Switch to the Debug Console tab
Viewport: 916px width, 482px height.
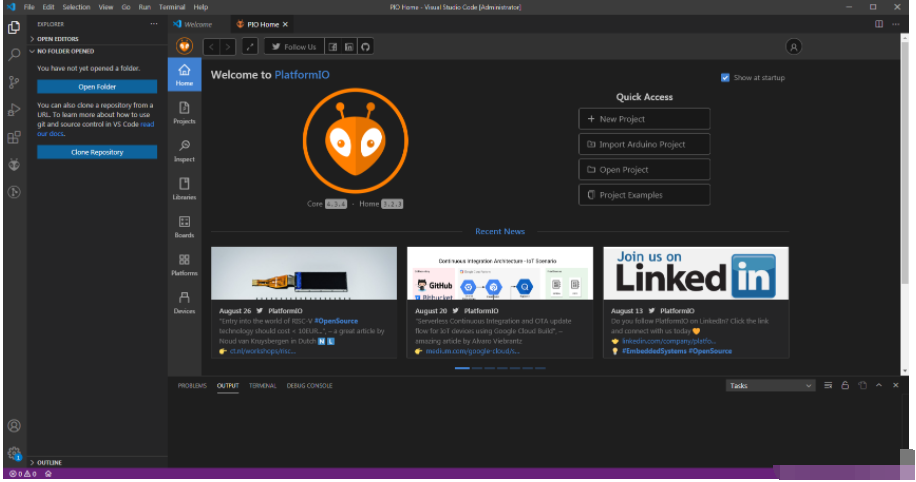(x=309, y=386)
